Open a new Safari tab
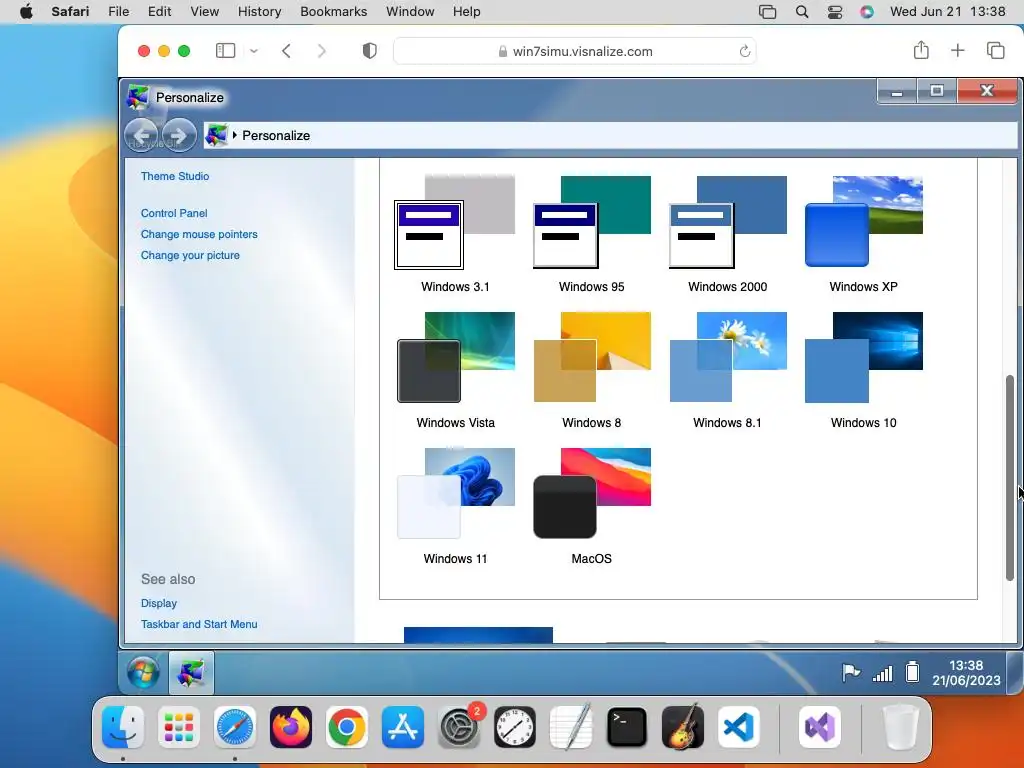The height and width of the screenshot is (768, 1024). click(957, 50)
